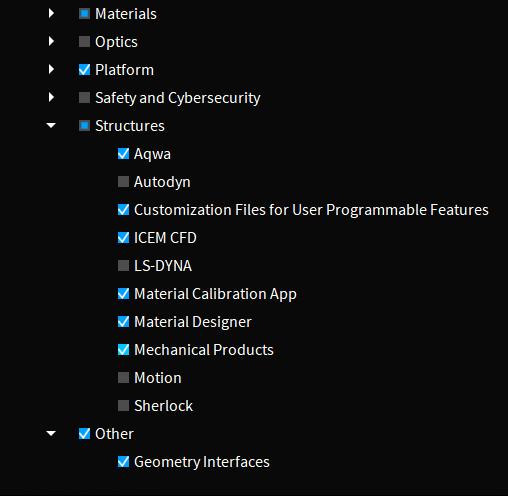Expand the Optics tree node
This screenshot has width=508, height=496.
(51, 41)
